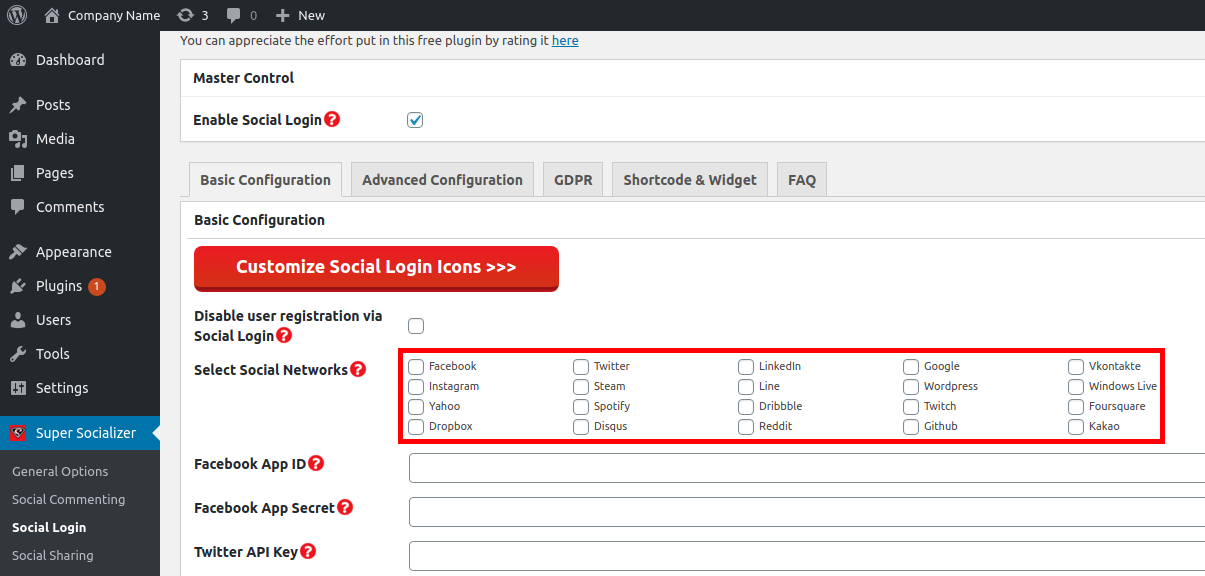
Task: Open the Shortcode & Widget tab
Action: [x=690, y=180]
